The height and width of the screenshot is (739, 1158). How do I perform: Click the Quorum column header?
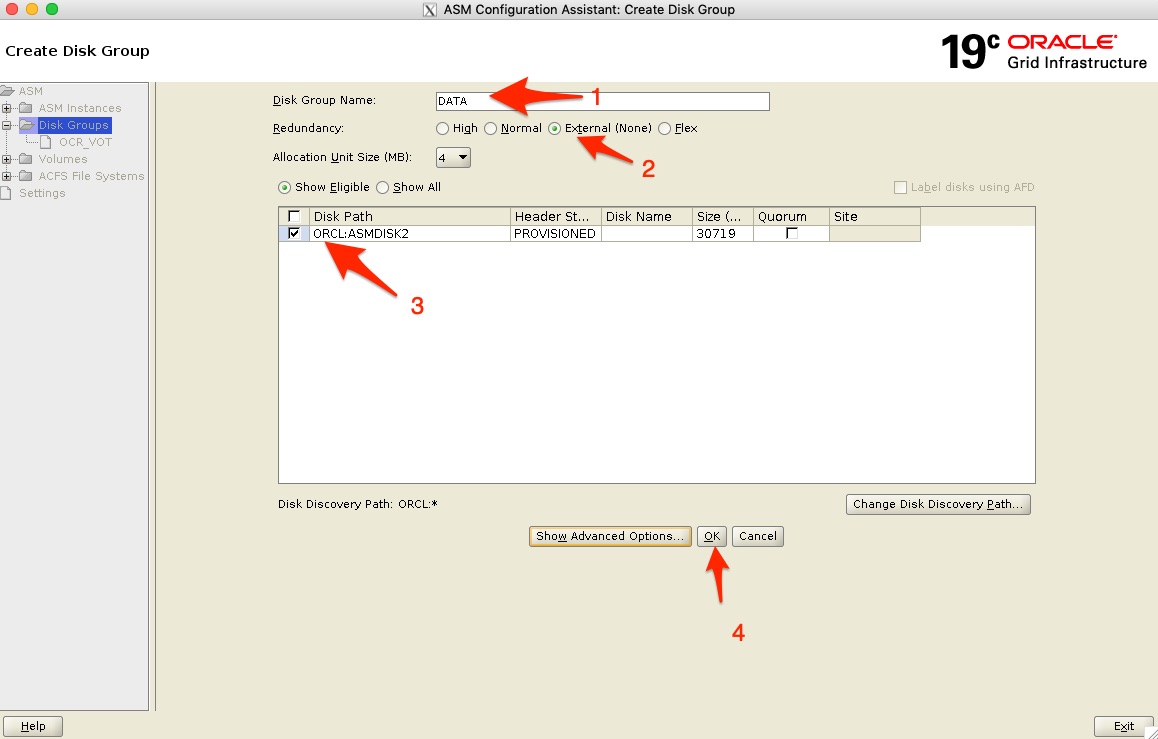coord(791,216)
